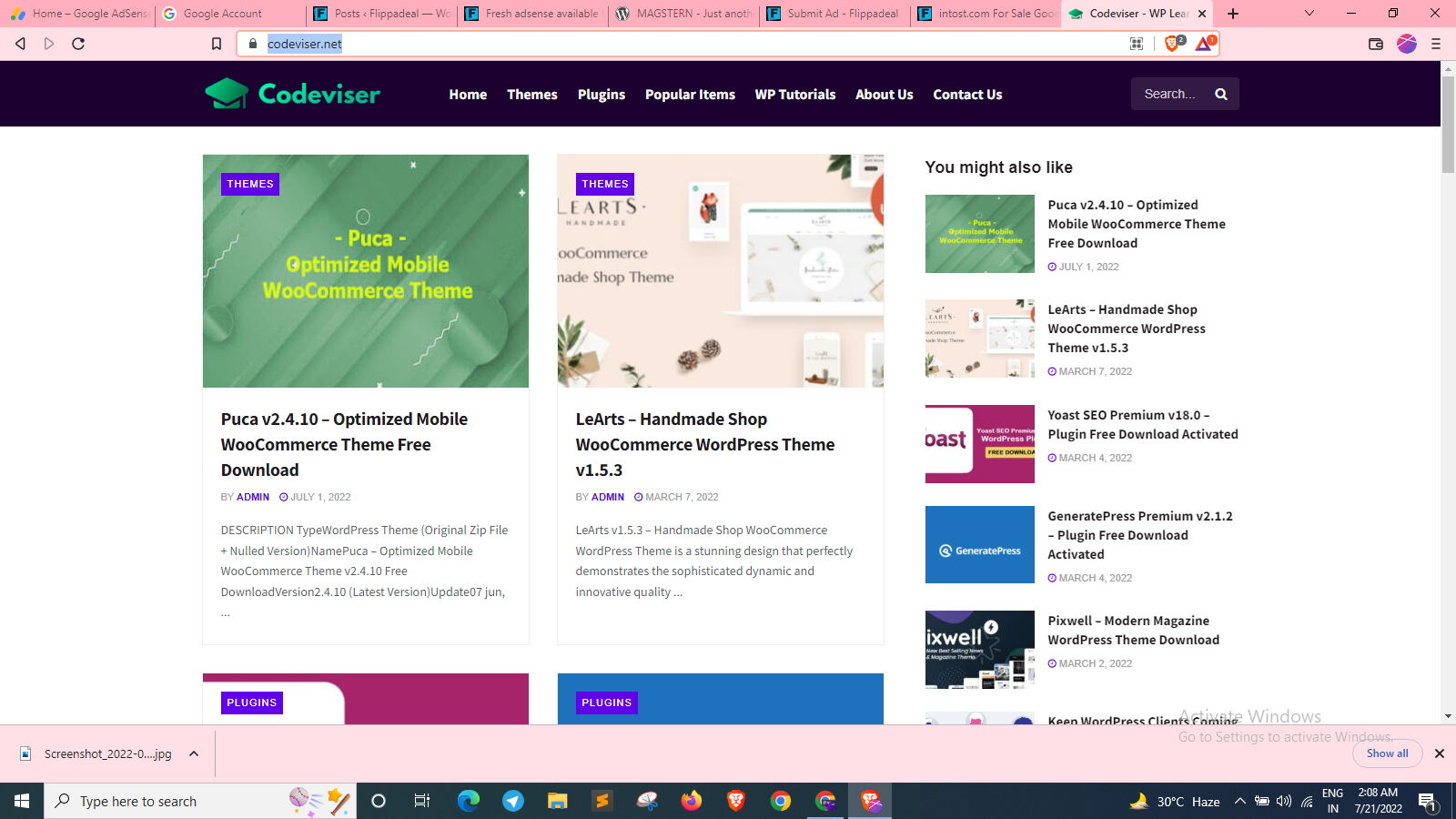Click the codeviser.net address bar

(x=682, y=44)
